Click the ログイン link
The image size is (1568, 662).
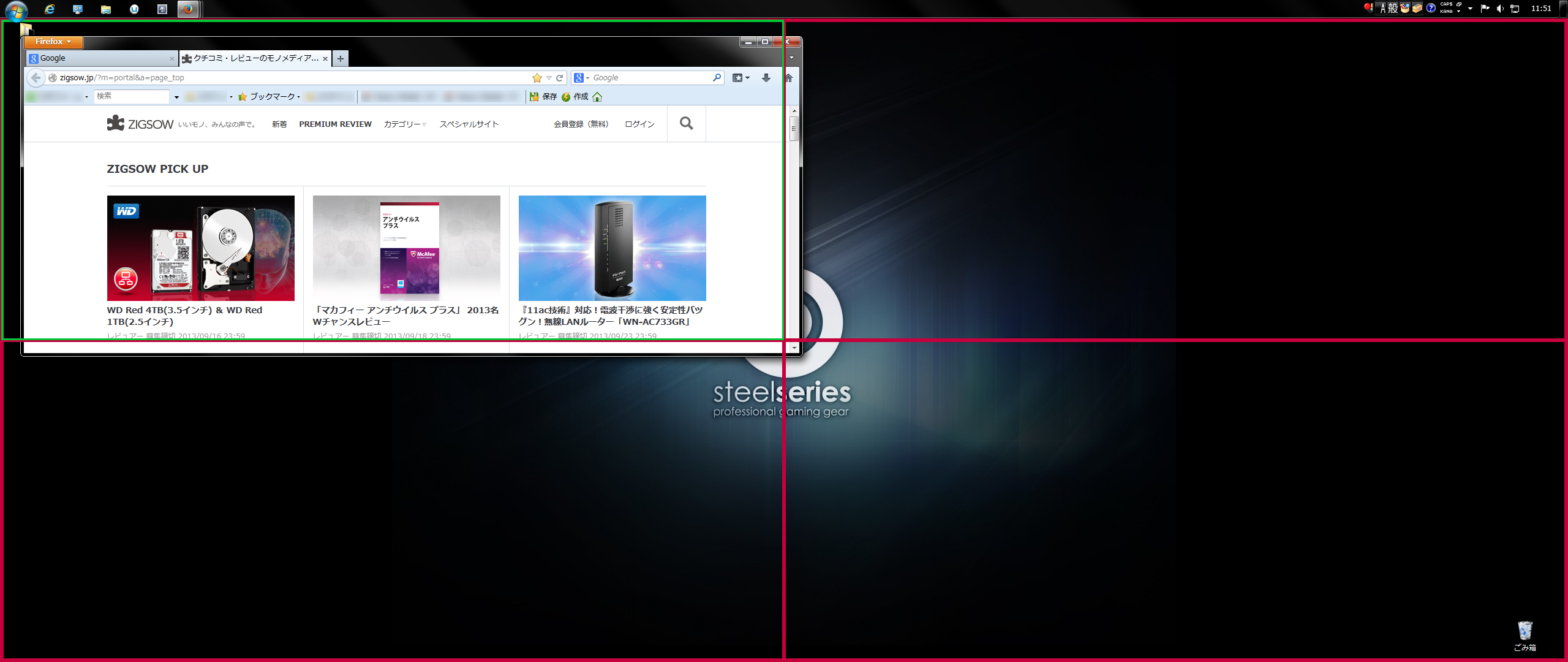tap(639, 124)
